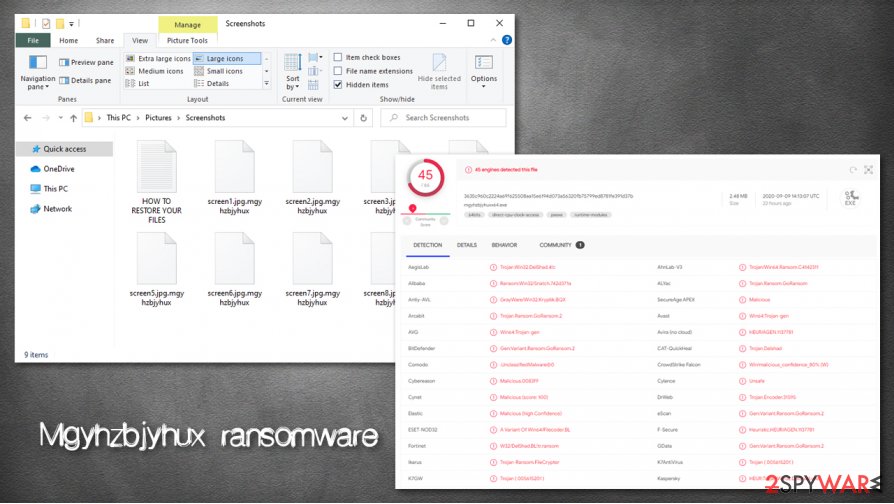Image resolution: width=894 pixels, height=504 pixels.
Task: Click community score marker on slider
Action: pyautogui.click(x=412, y=208)
